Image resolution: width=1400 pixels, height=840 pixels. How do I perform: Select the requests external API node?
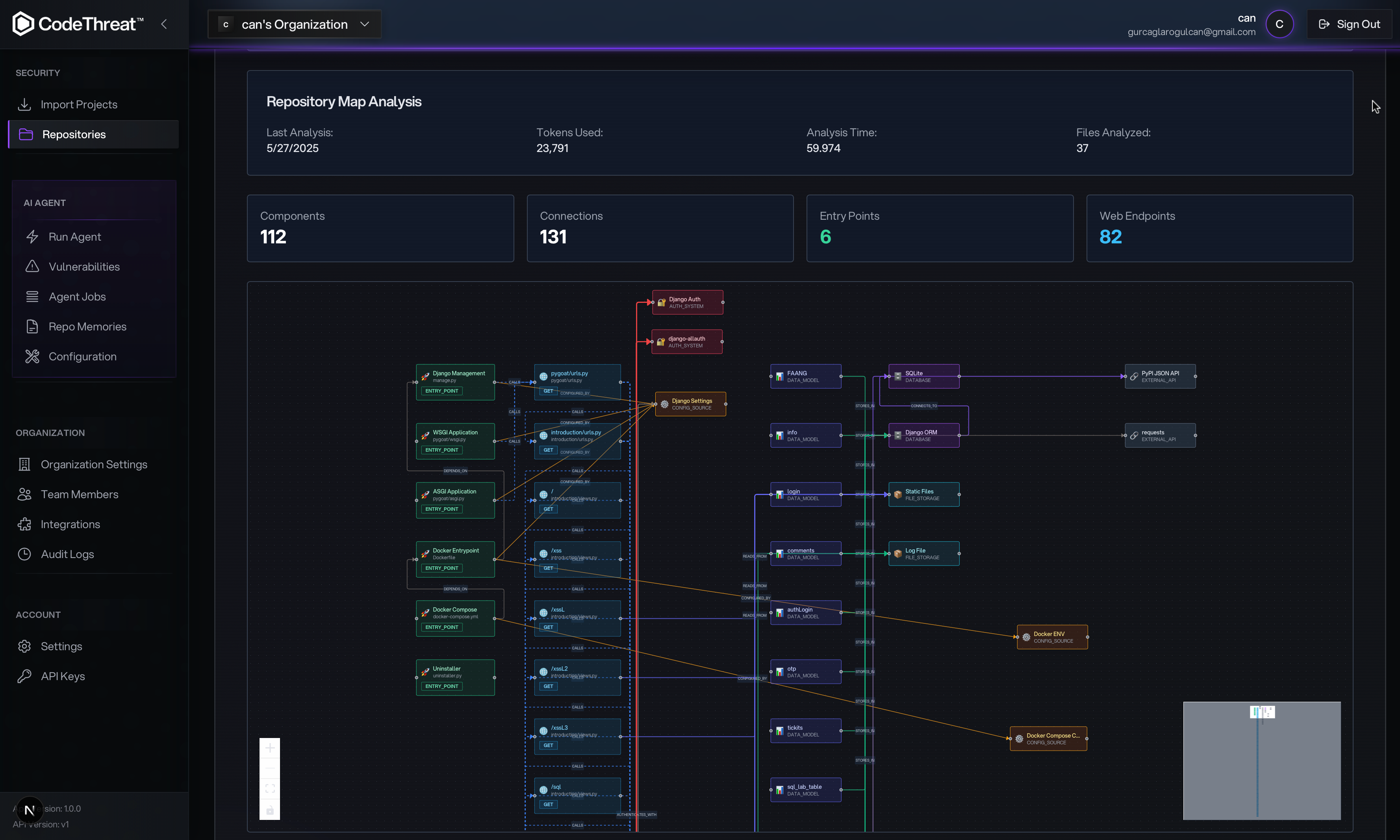(x=1160, y=435)
